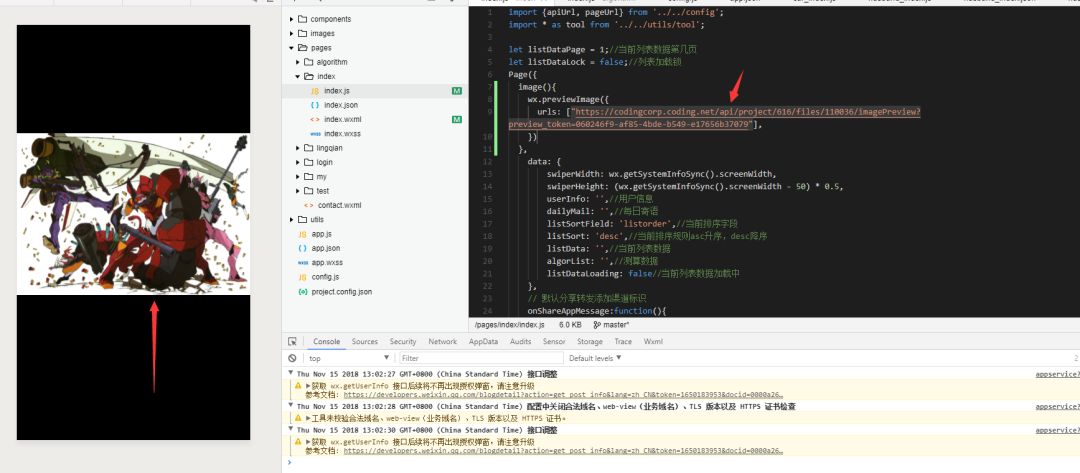Click the wxss icon beside index.wxss

pos(315,134)
